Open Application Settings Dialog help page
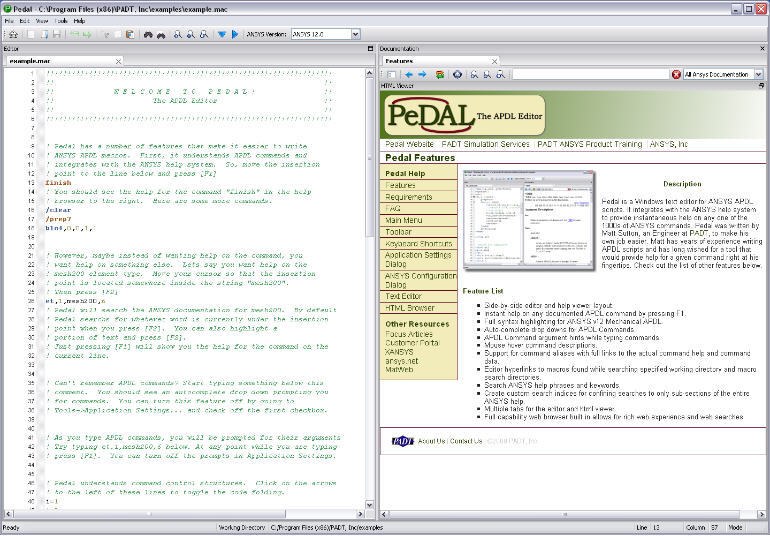This screenshot has width=770, height=536. click(418, 259)
